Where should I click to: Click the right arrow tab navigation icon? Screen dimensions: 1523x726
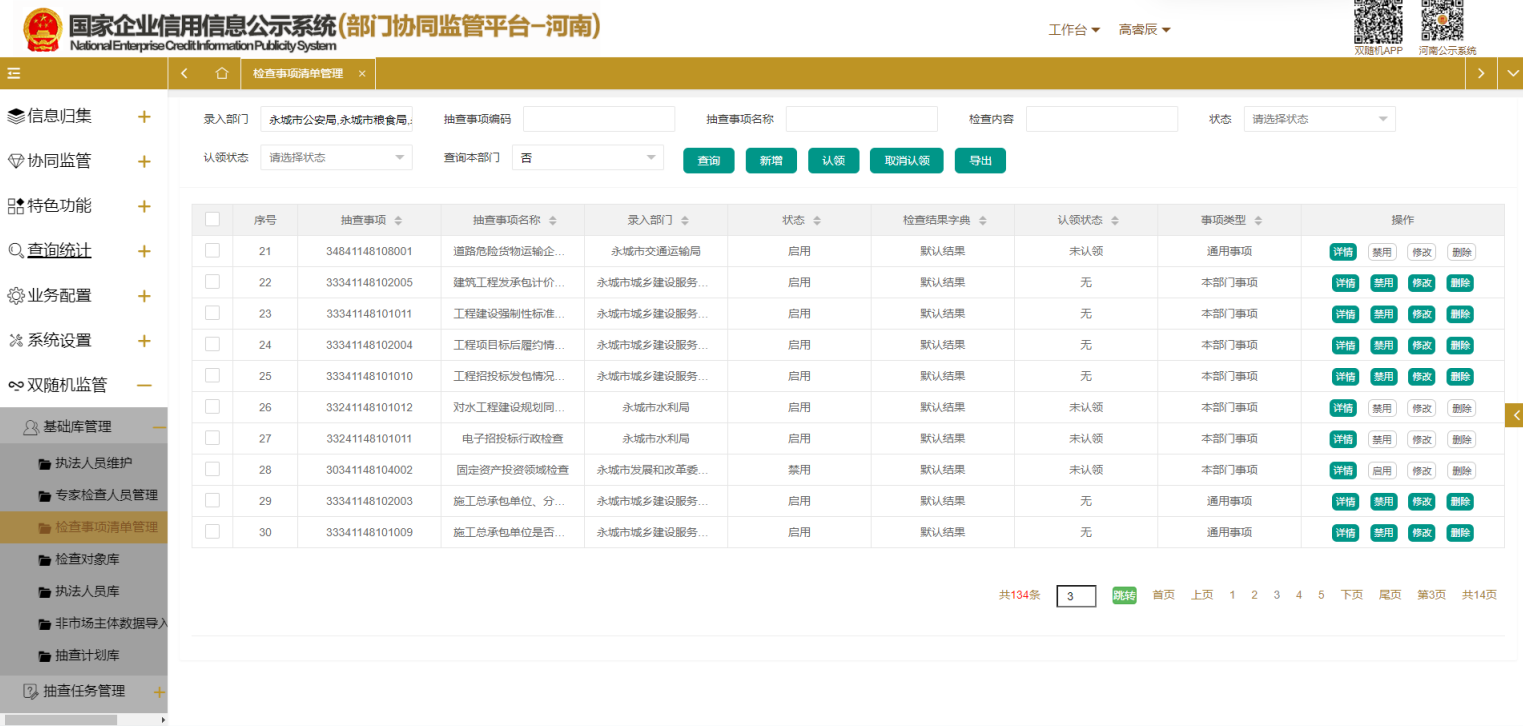click(x=1481, y=73)
